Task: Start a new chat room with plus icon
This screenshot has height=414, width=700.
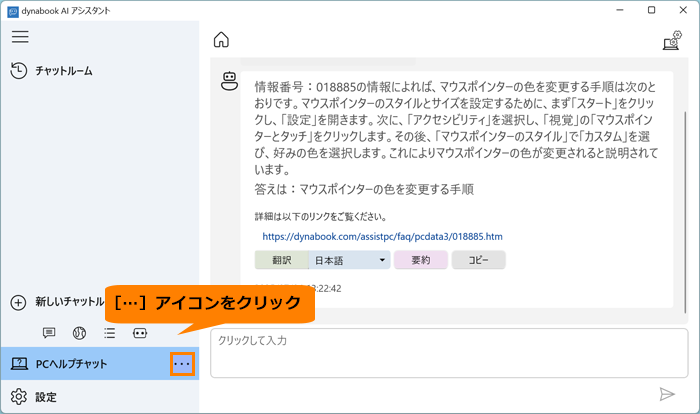Action: point(18,302)
